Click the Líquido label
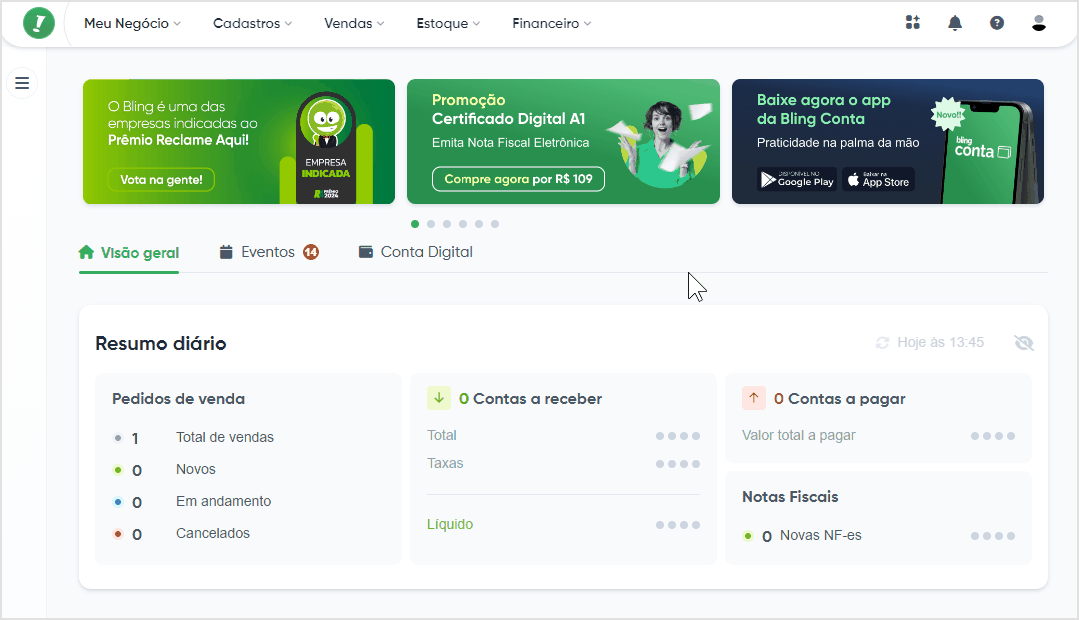 click(x=450, y=524)
